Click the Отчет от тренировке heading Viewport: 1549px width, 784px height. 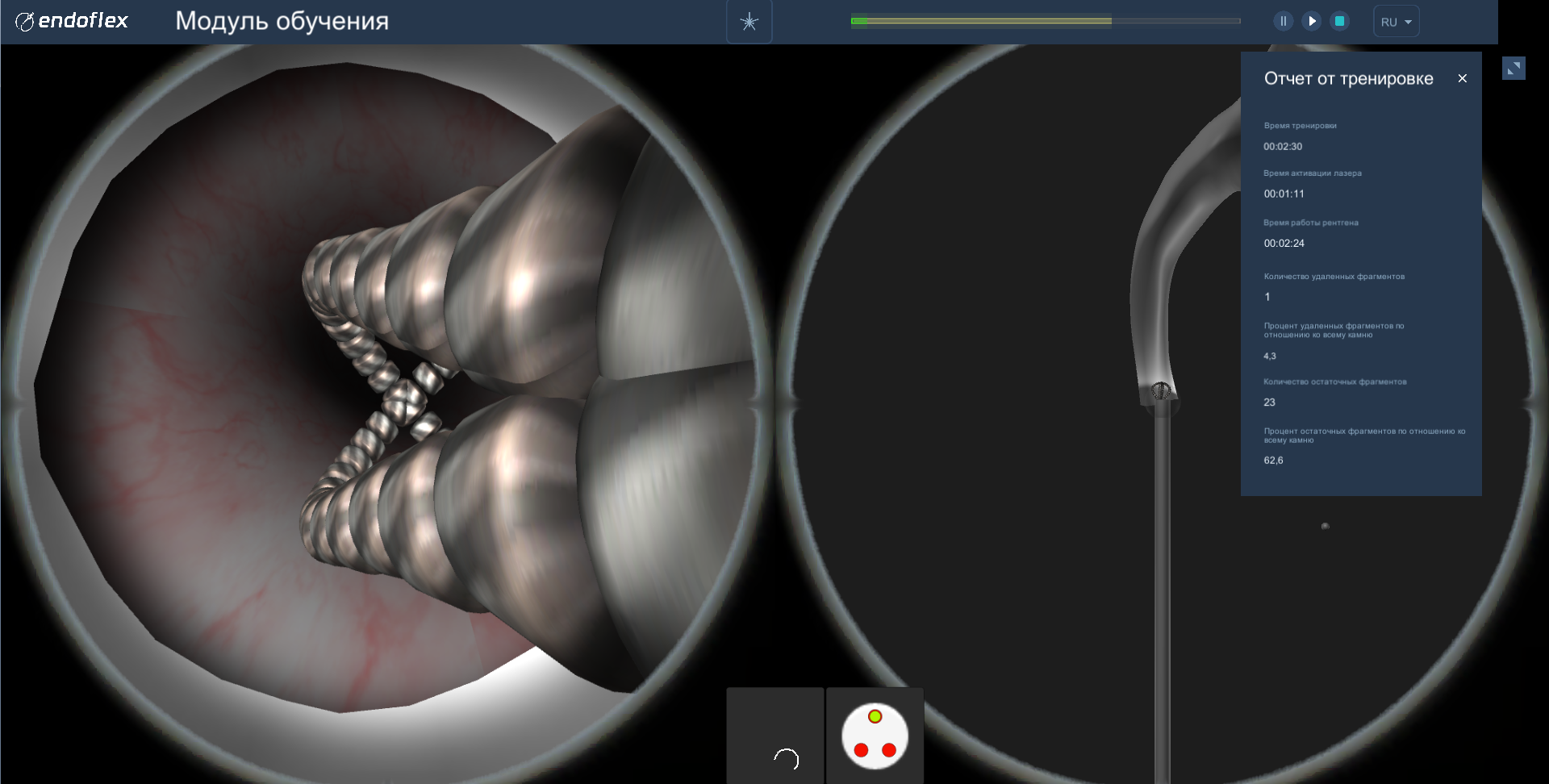[1348, 78]
